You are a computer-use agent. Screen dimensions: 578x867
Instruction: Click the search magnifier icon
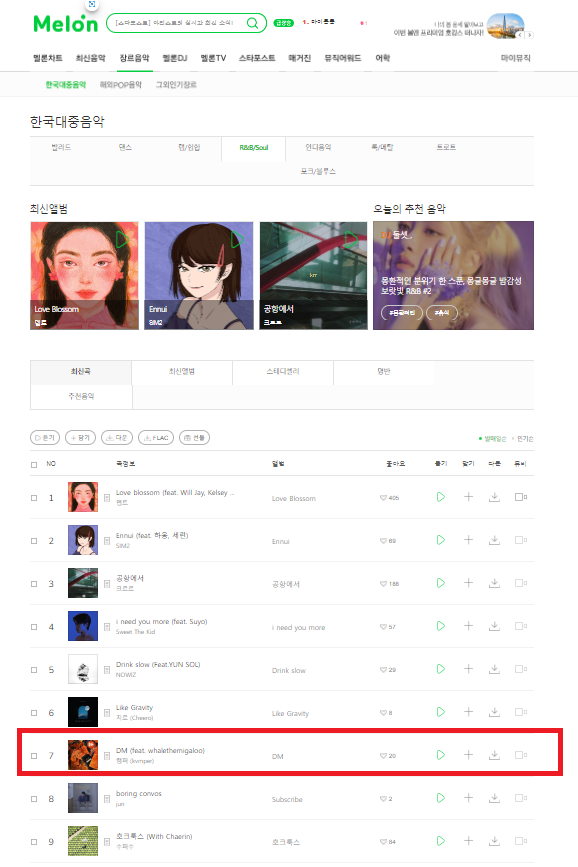point(252,23)
